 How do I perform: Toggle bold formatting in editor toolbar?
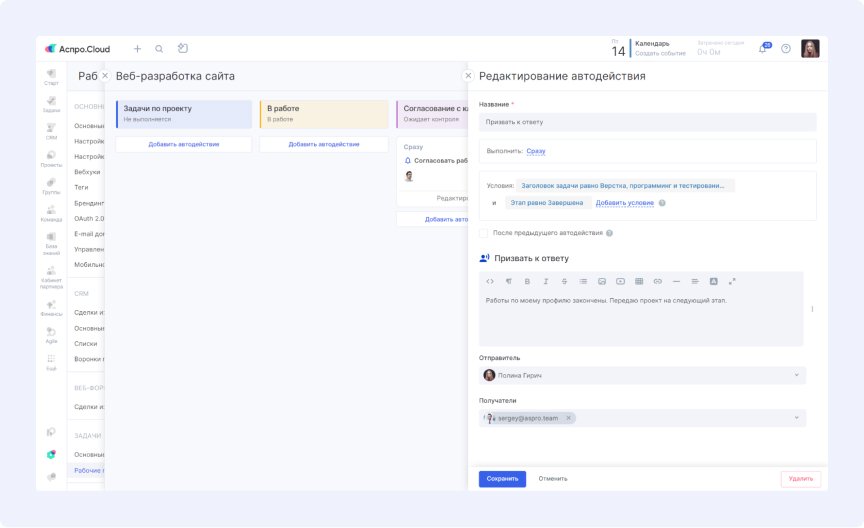(x=527, y=281)
